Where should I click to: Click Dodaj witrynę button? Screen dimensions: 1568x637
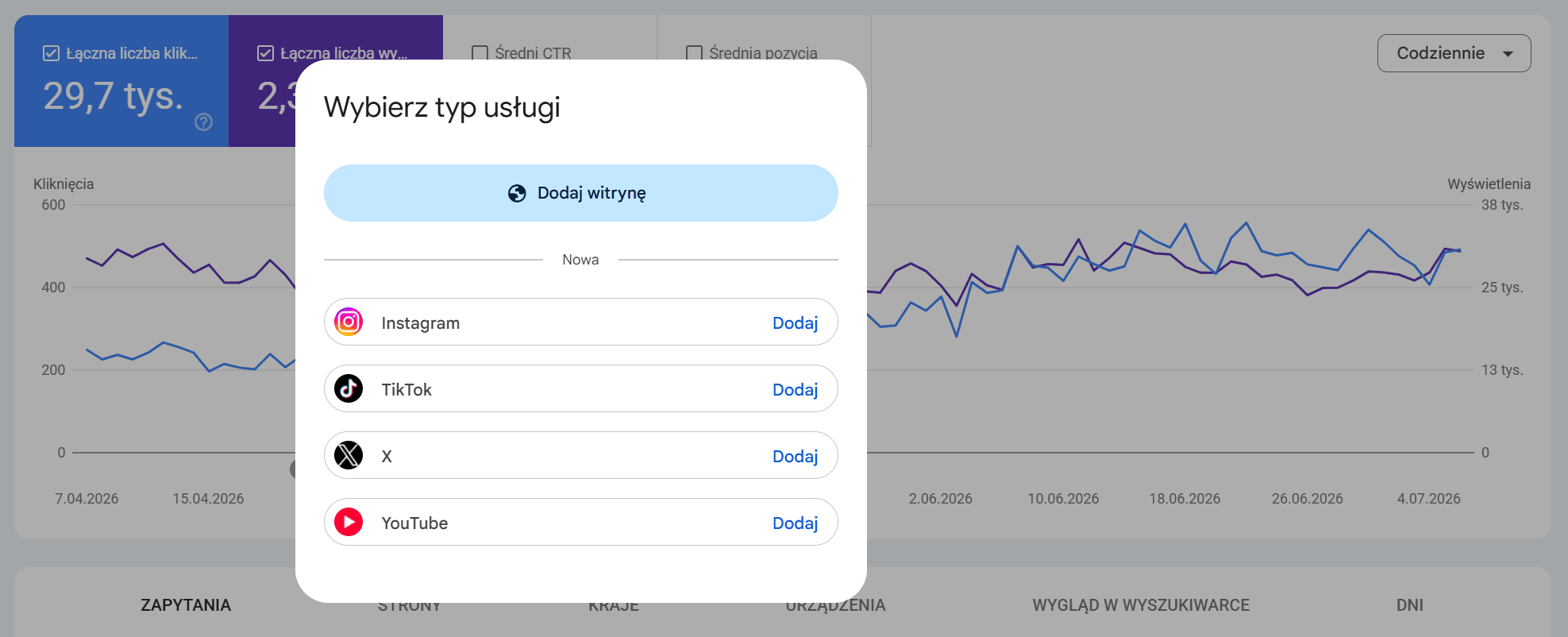[x=581, y=193]
